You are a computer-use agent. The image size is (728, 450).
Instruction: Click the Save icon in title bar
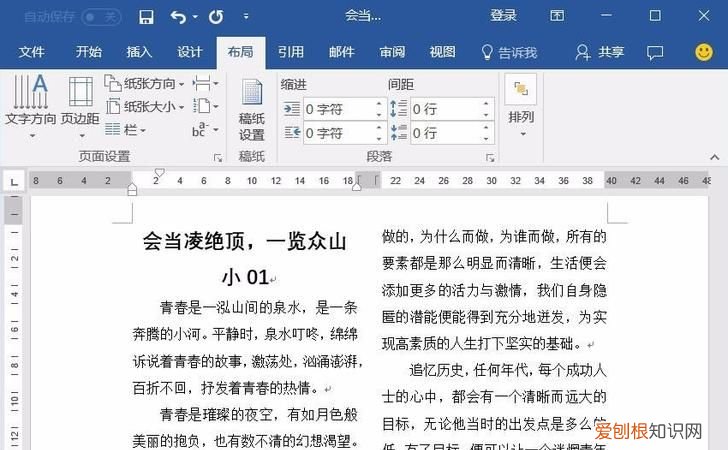point(146,17)
